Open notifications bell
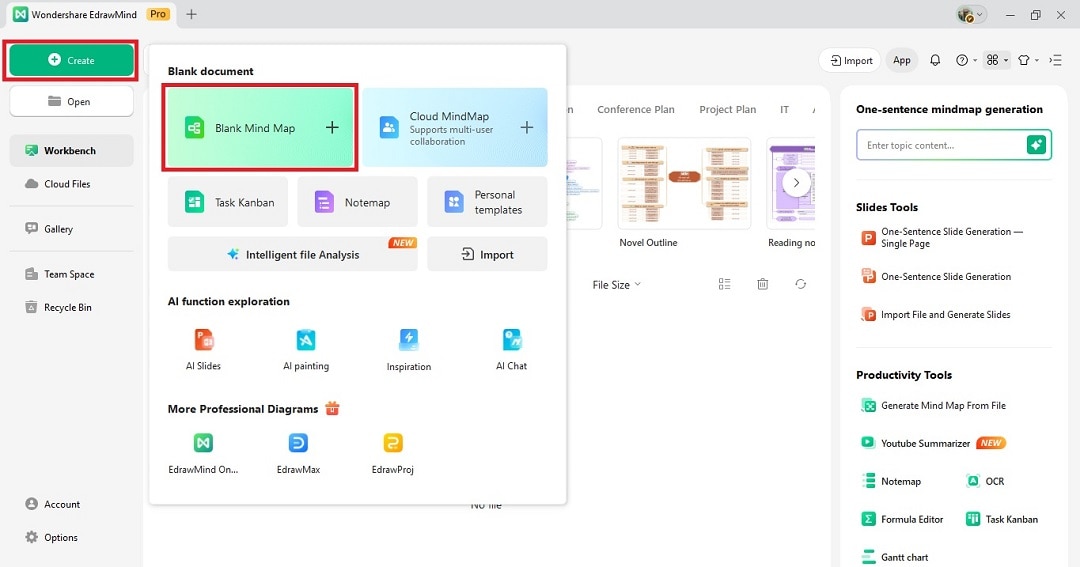Viewport: 1080px width, 567px height. tap(935, 61)
